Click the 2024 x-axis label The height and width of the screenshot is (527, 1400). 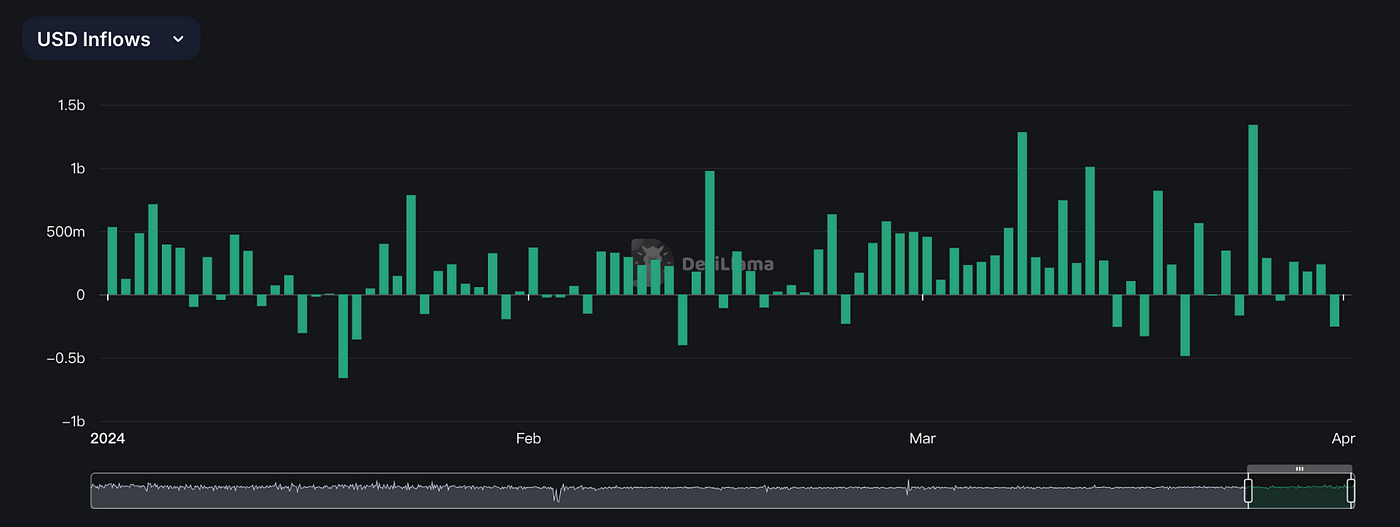click(107, 439)
